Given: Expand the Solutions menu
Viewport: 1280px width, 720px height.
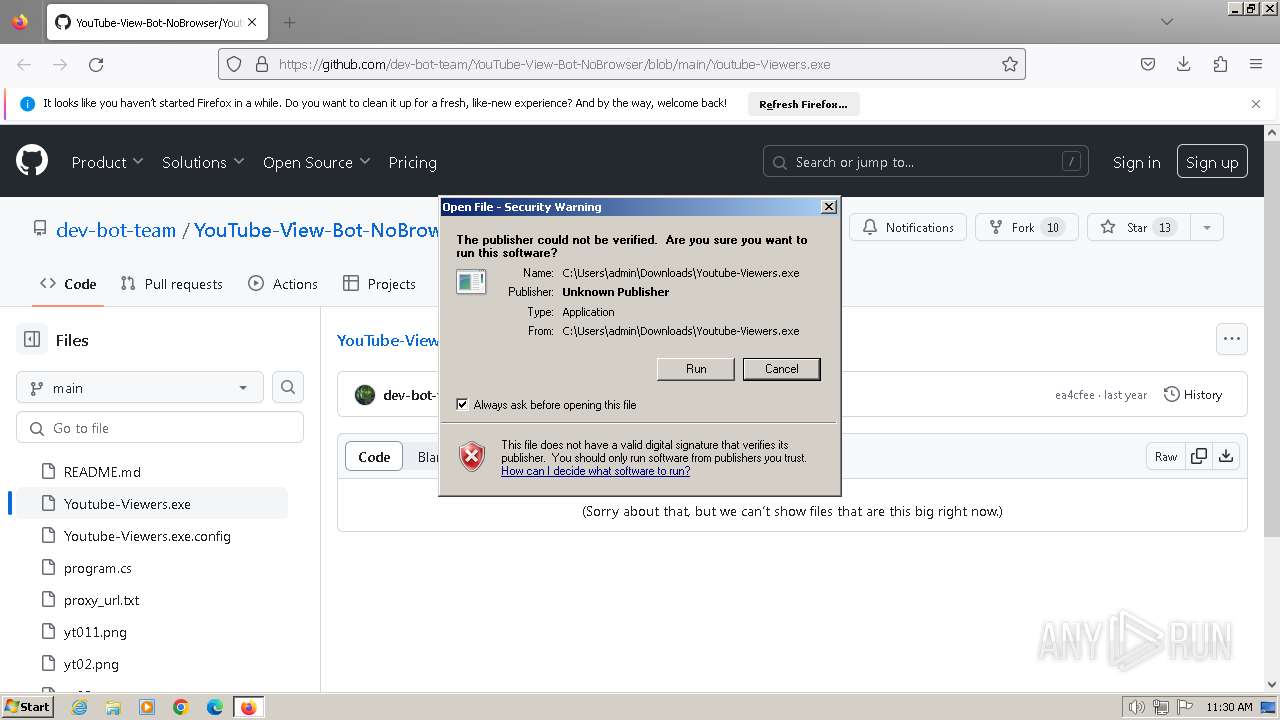Looking at the screenshot, I should click(x=203, y=162).
